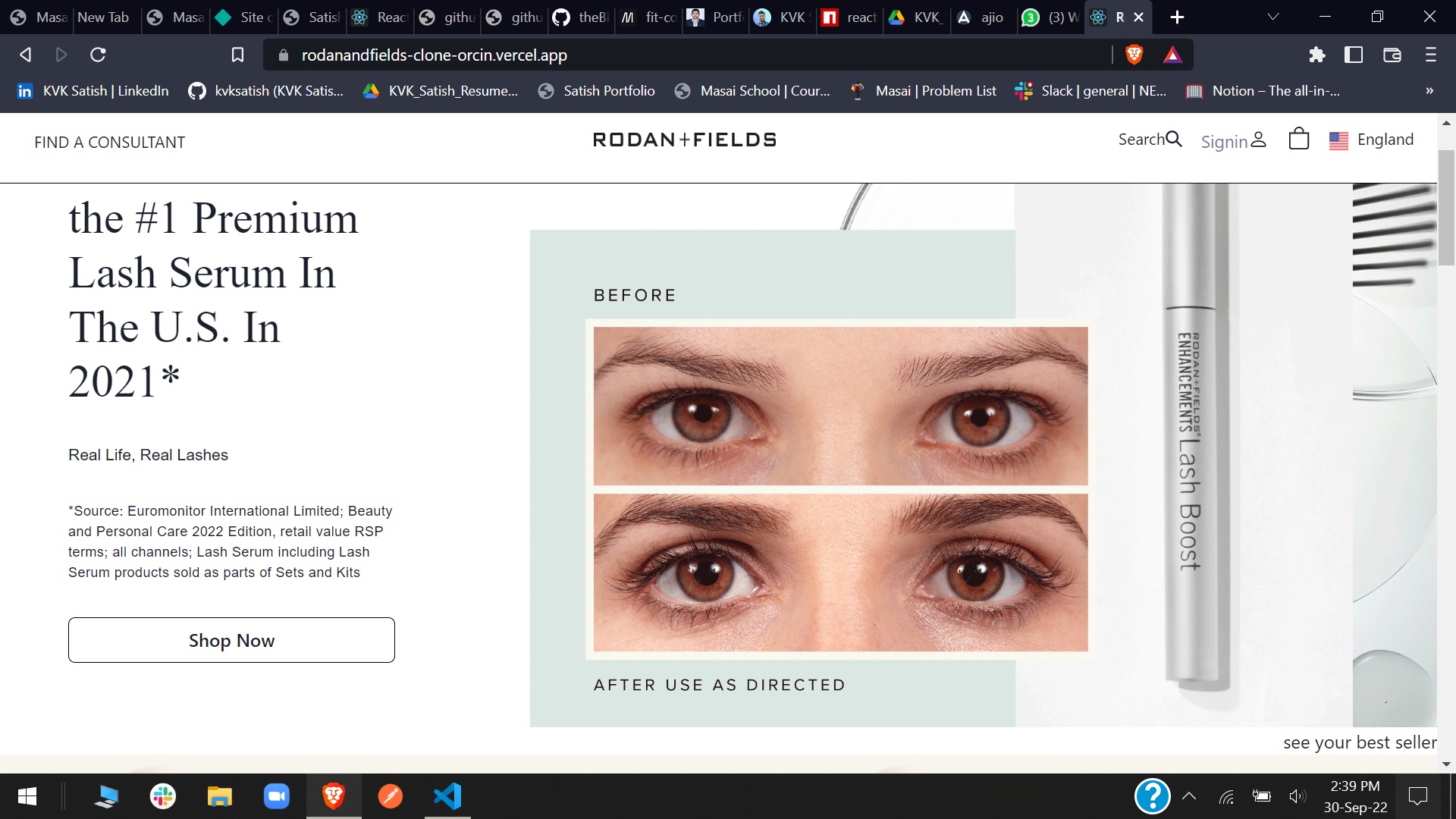Screen dimensions: 1456x819
Task: Switch to the WhatsApp (3) tab
Action: (1050, 17)
